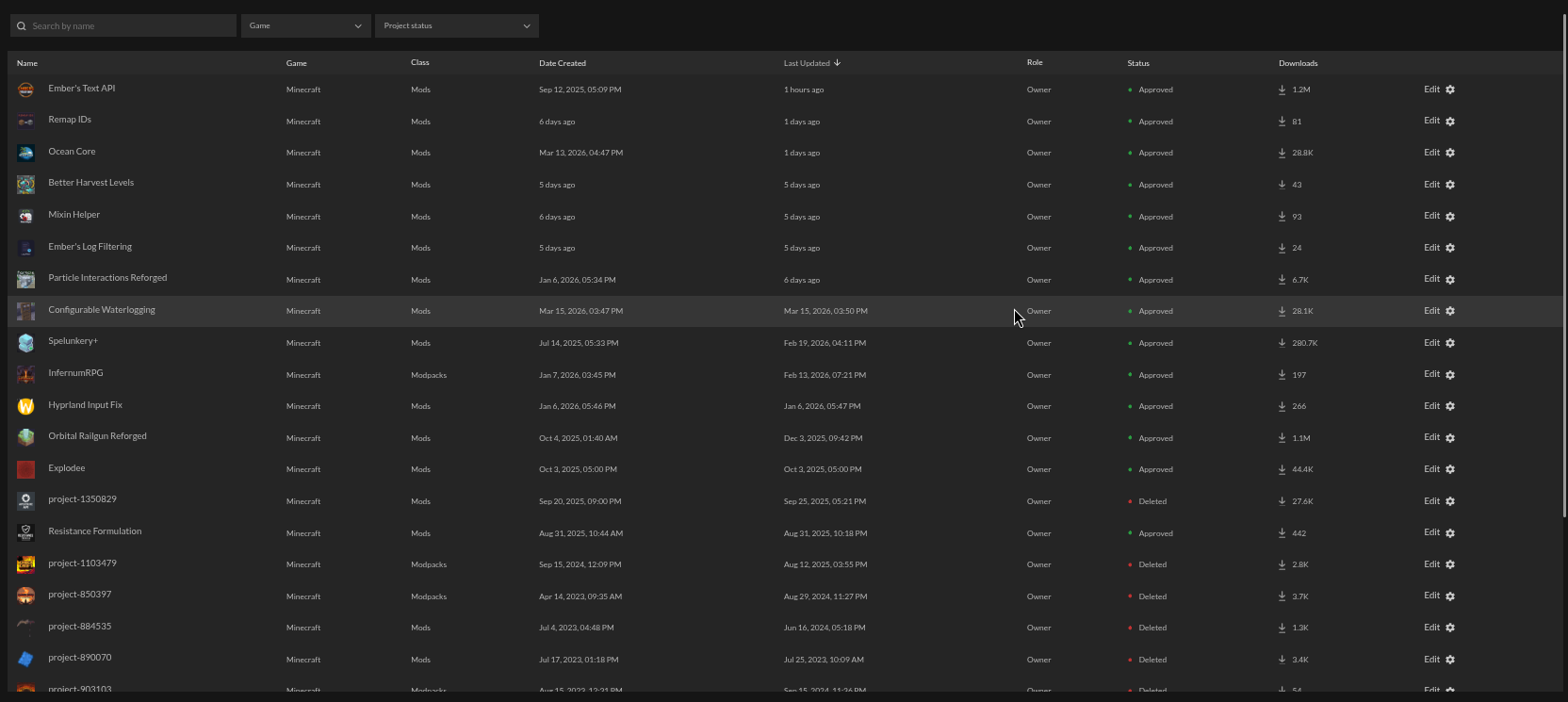Viewport: 1568px width, 702px height.
Task: Click Modpacks class in InfernumRPG row
Action: (x=429, y=375)
